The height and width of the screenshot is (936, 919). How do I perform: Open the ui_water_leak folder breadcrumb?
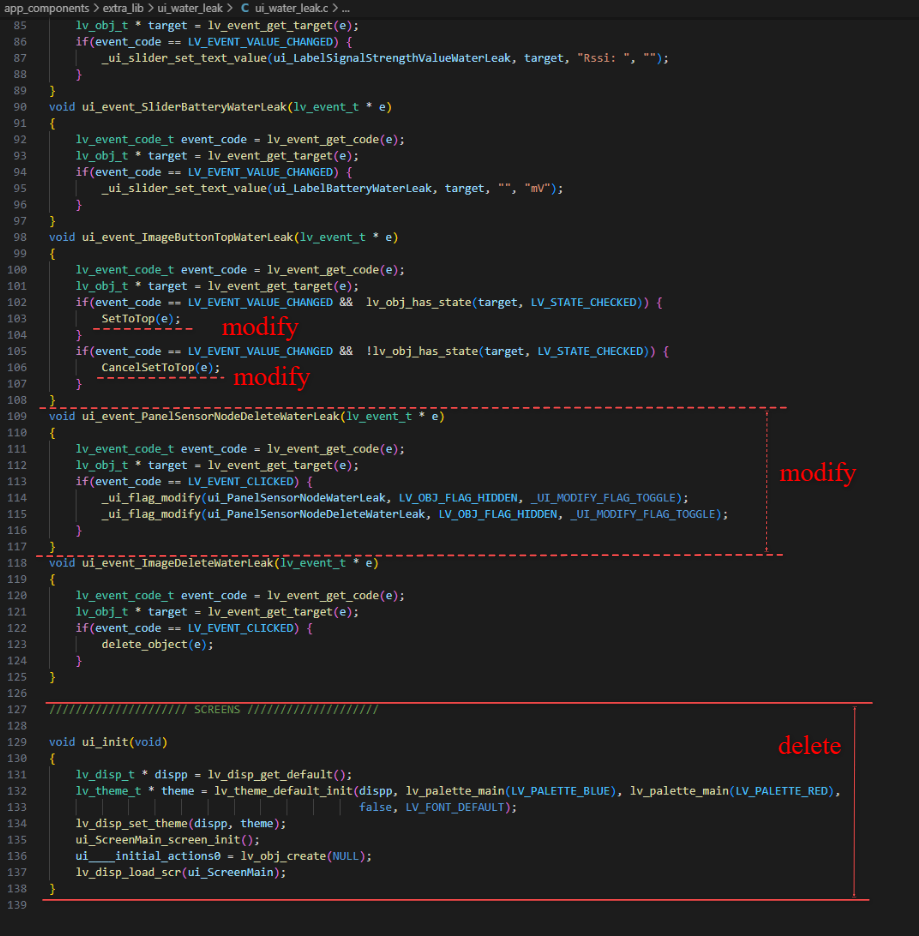pyautogui.click(x=190, y=8)
